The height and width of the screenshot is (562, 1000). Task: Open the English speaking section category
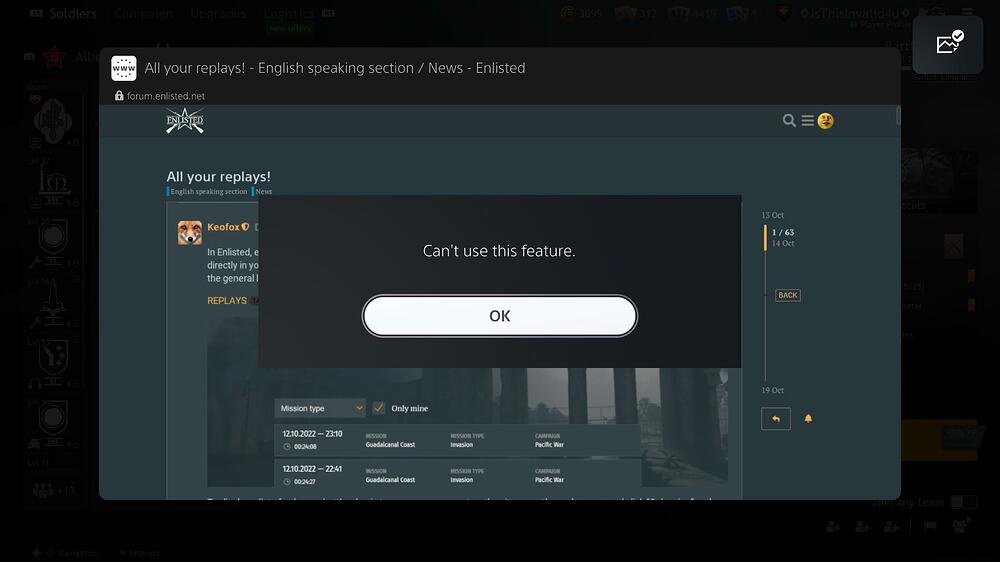(209, 191)
